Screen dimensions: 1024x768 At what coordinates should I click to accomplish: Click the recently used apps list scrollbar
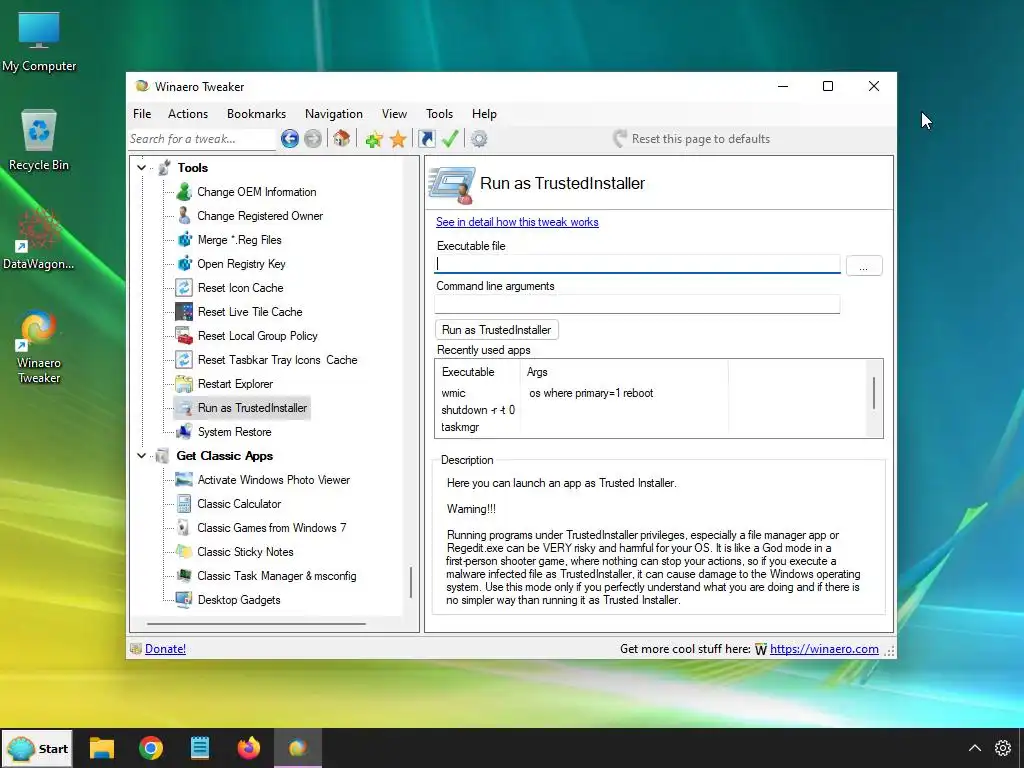pos(874,393)
